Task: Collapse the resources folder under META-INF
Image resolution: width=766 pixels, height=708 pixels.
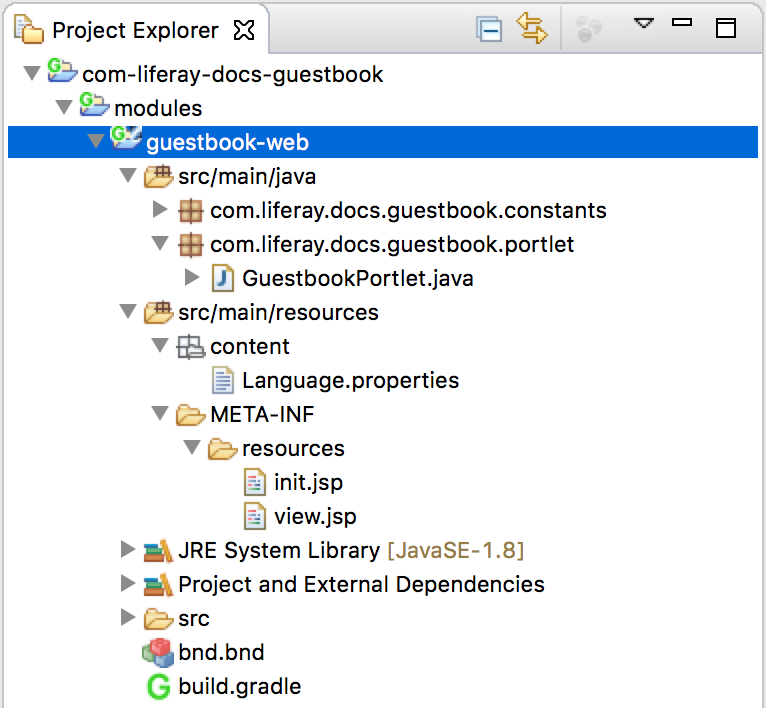Action: (192, 448)
